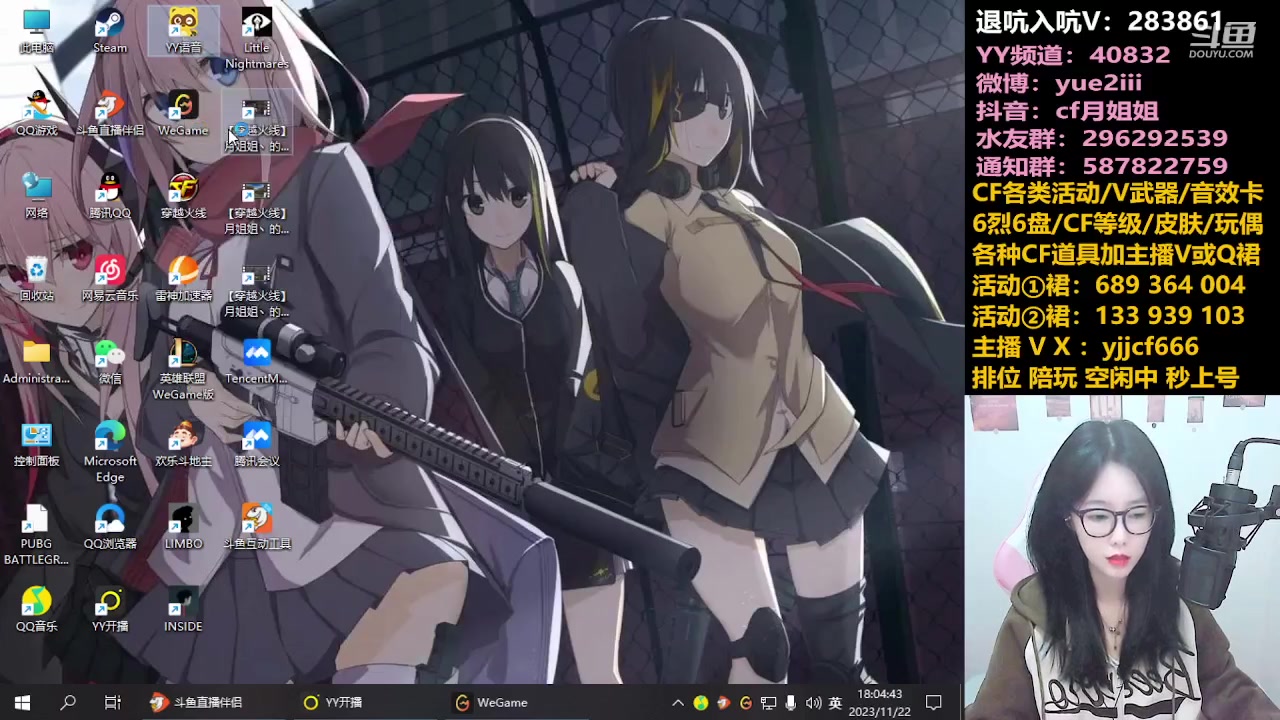Launch 微信 WeChat from the desktop

110,362
